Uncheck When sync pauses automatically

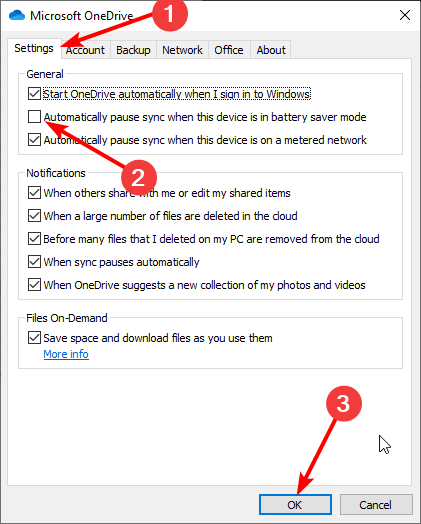click(x=34, y=262)
